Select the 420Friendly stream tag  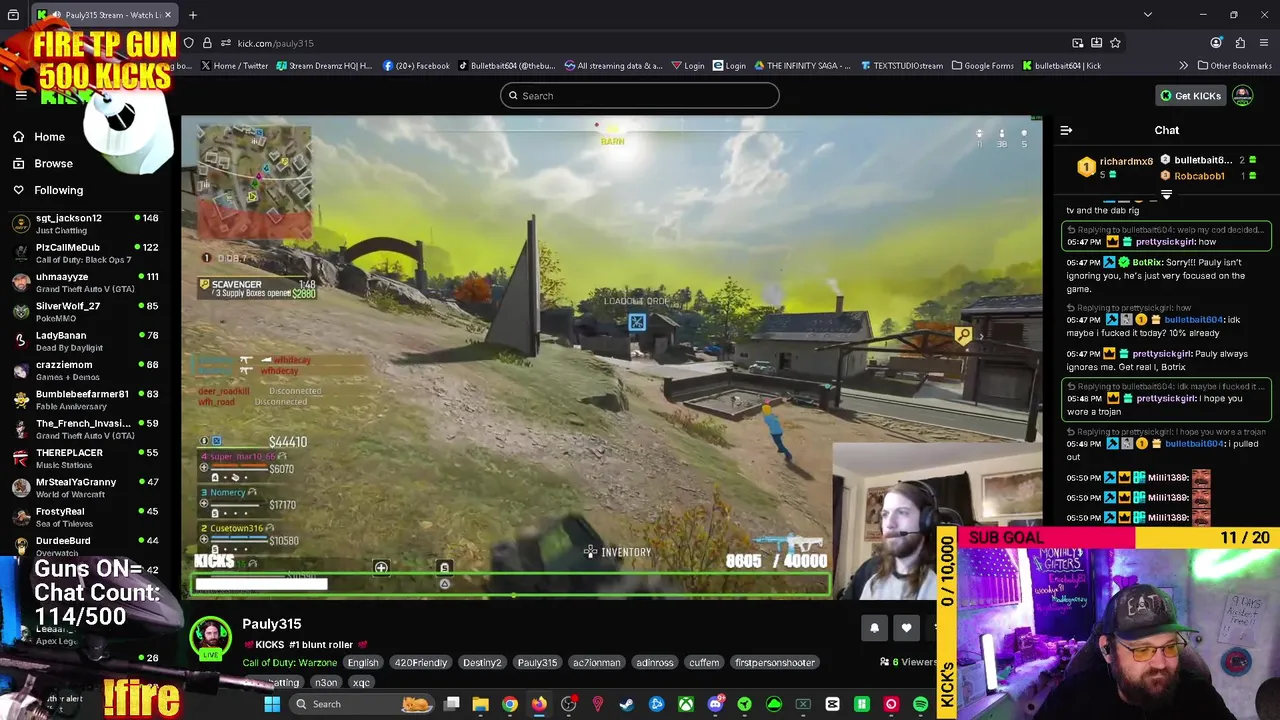(x=420, y=662)
